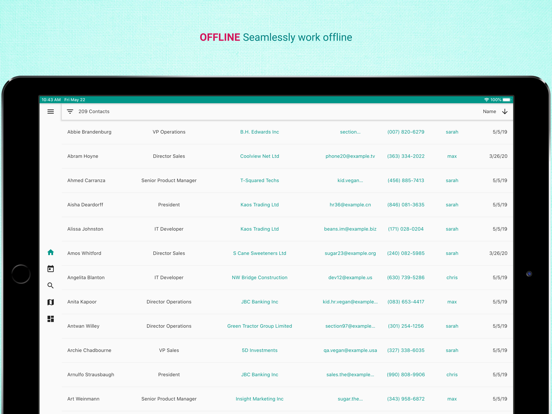
Task: Call phone number (301) 254-1256
Action: [406, 326]
